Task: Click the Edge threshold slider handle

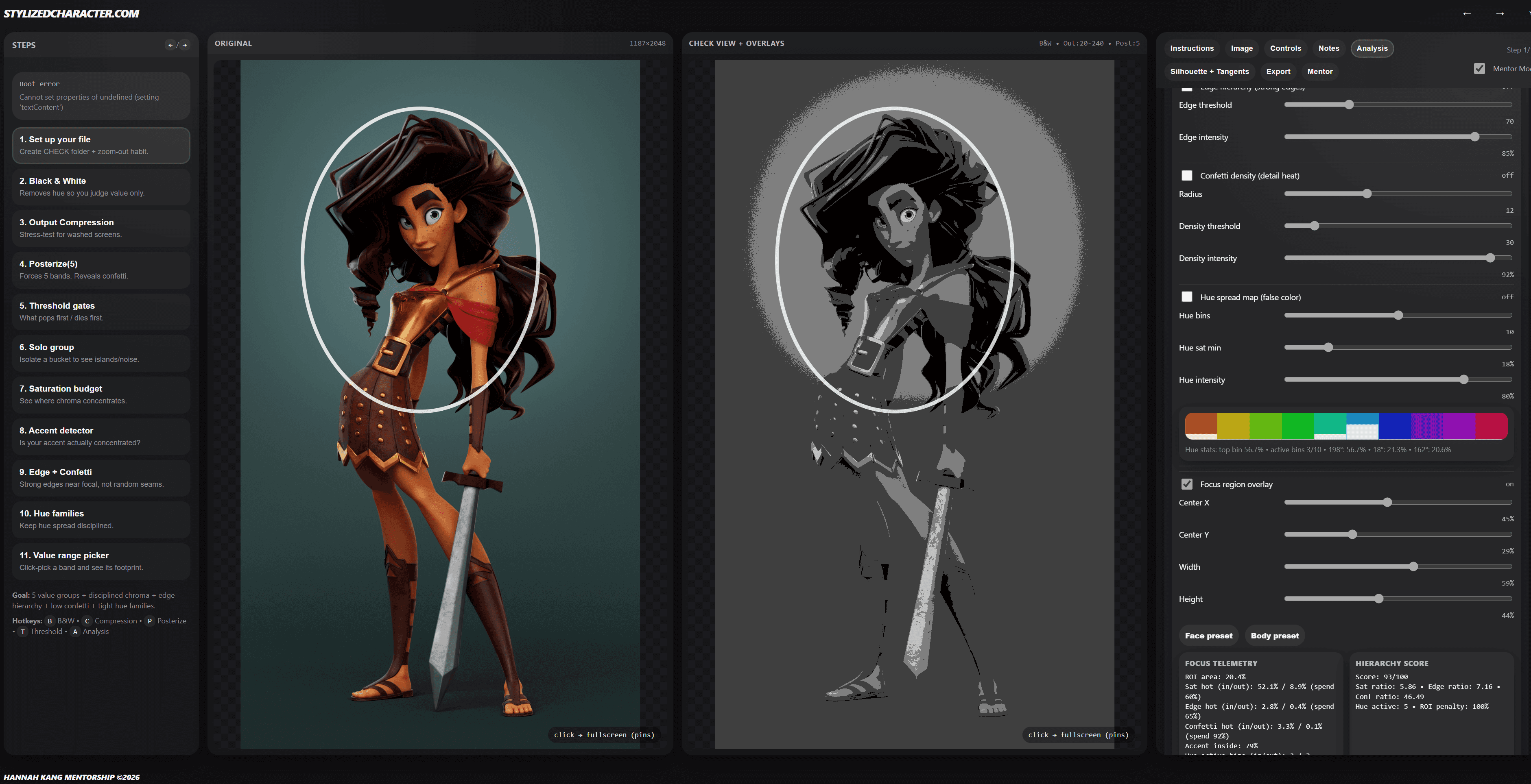Action: coord(1349,105)
